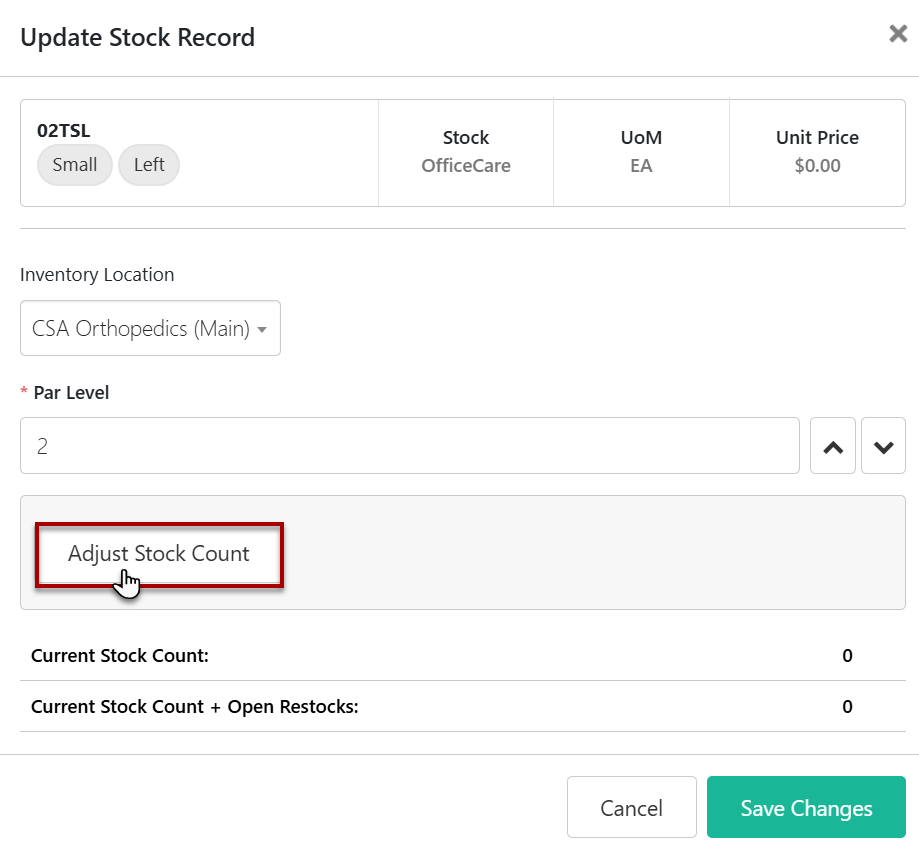Click the Par Level field label
The width and height of the screenshot is (919, 851).
tap(71, 393)
